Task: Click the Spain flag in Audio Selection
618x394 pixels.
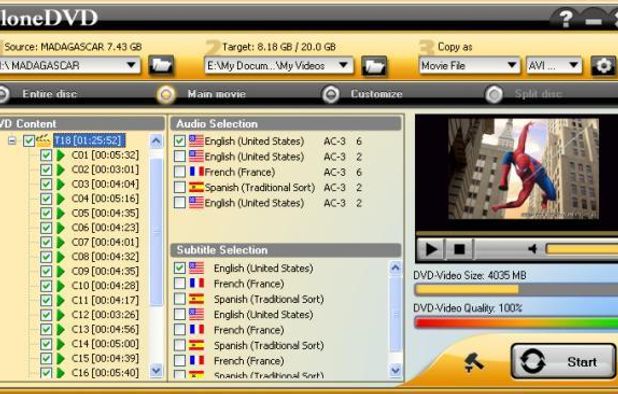Action: point(196,187)
